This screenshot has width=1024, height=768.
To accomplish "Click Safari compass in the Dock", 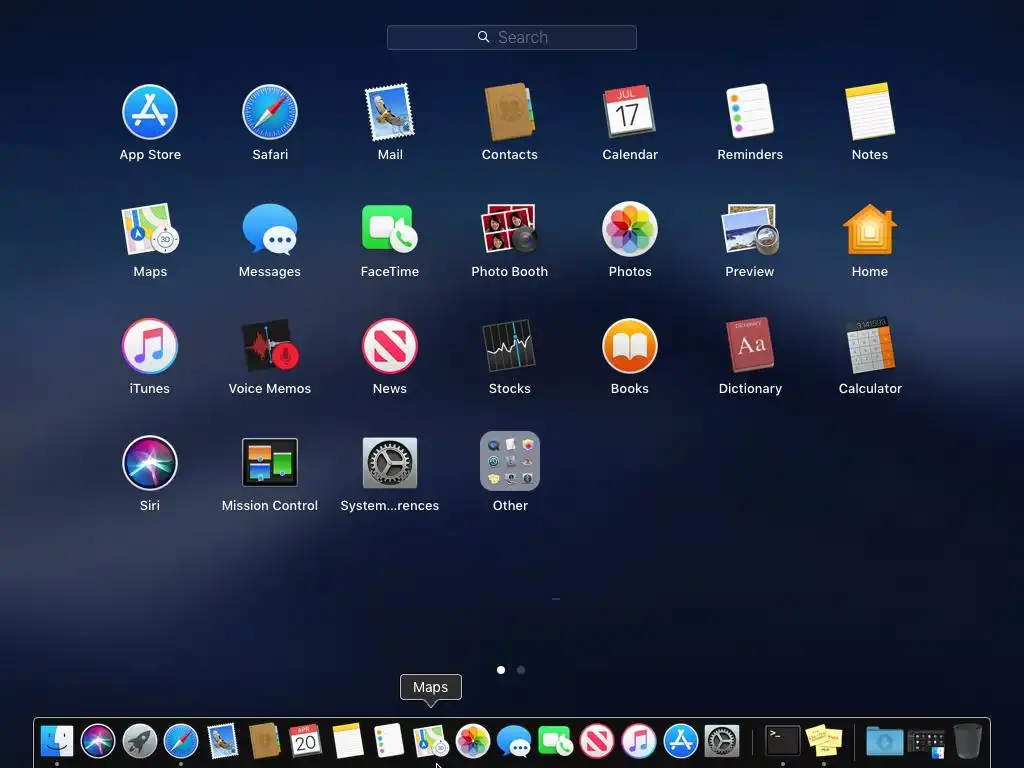I will click(x=181, y=741).
